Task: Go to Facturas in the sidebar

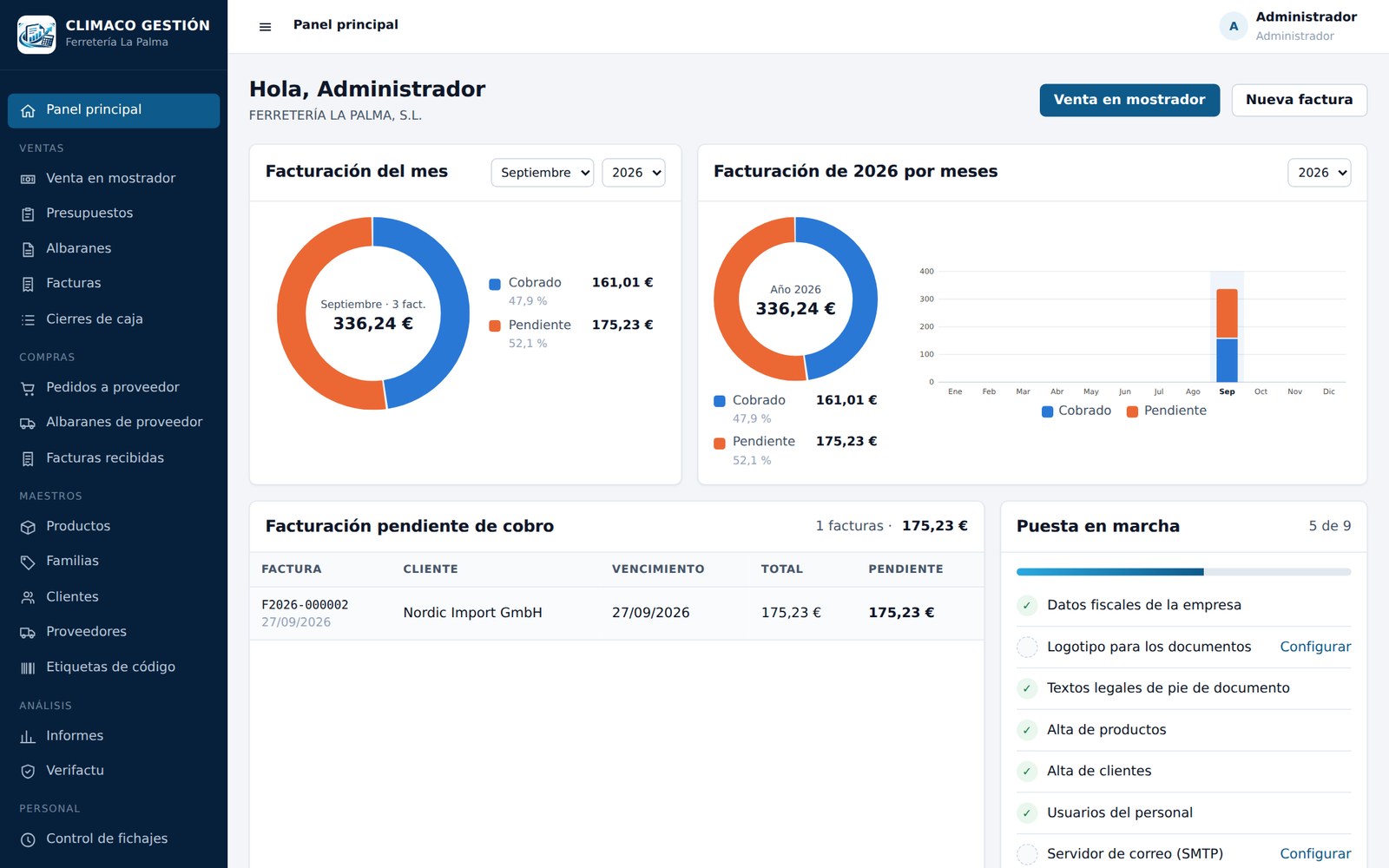Action: 114,283
